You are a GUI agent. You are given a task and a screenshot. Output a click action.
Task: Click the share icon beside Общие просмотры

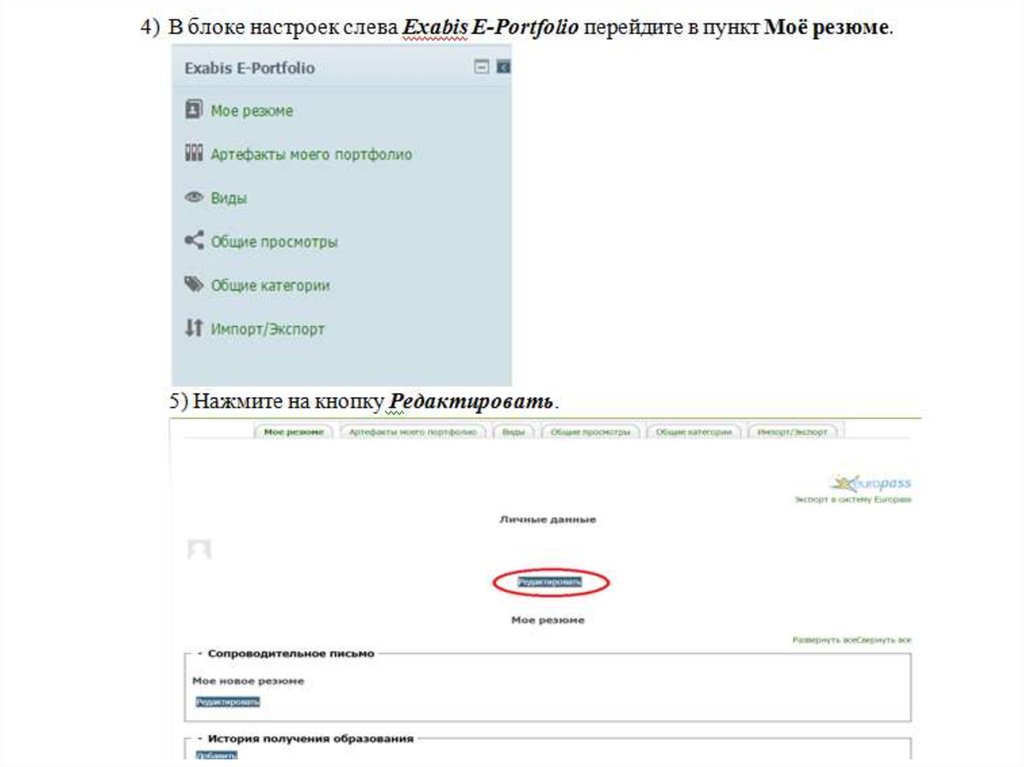pyautogui.click(x=194, y=241)
